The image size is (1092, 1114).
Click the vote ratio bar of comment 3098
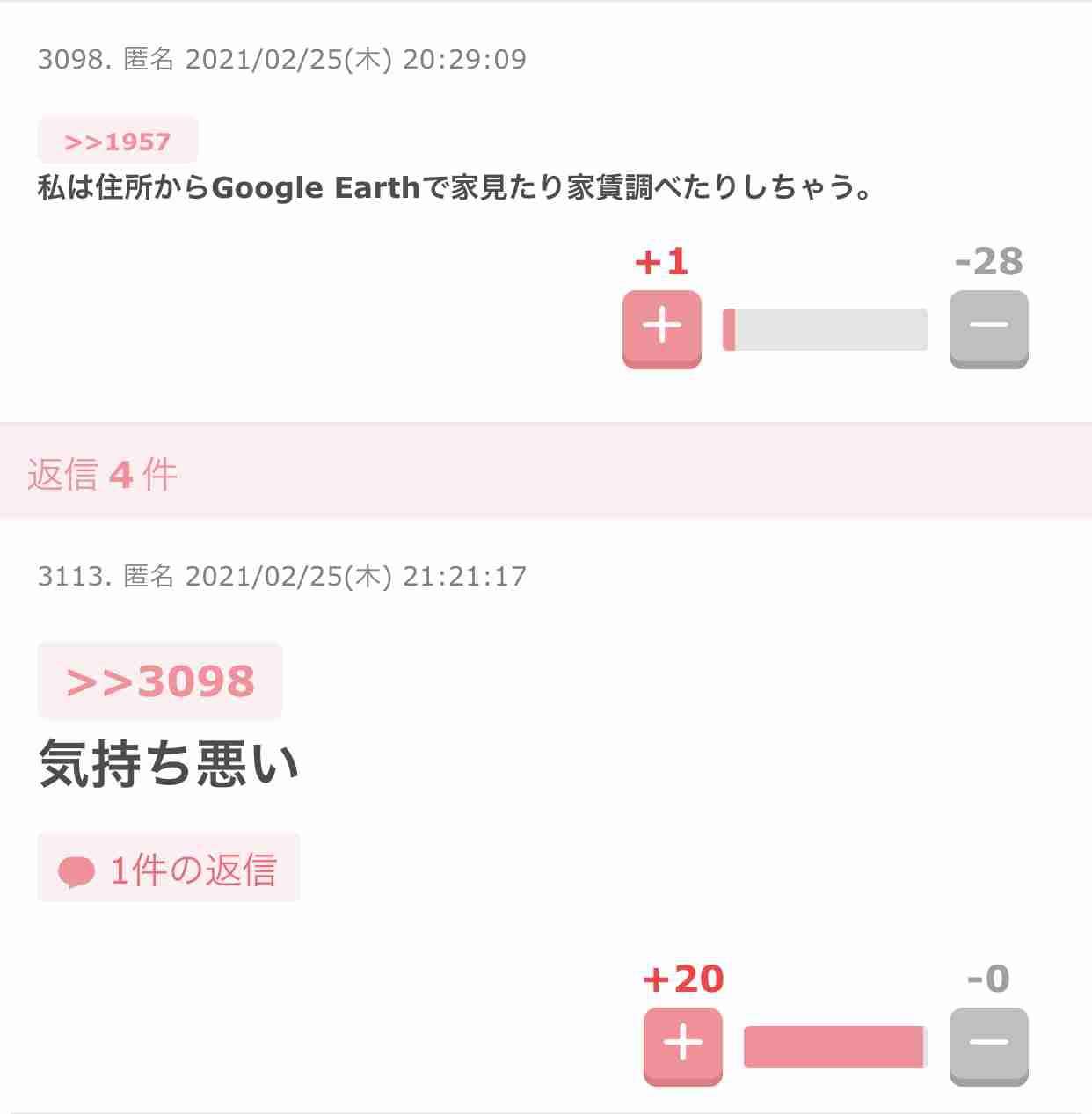coord(825,330)
